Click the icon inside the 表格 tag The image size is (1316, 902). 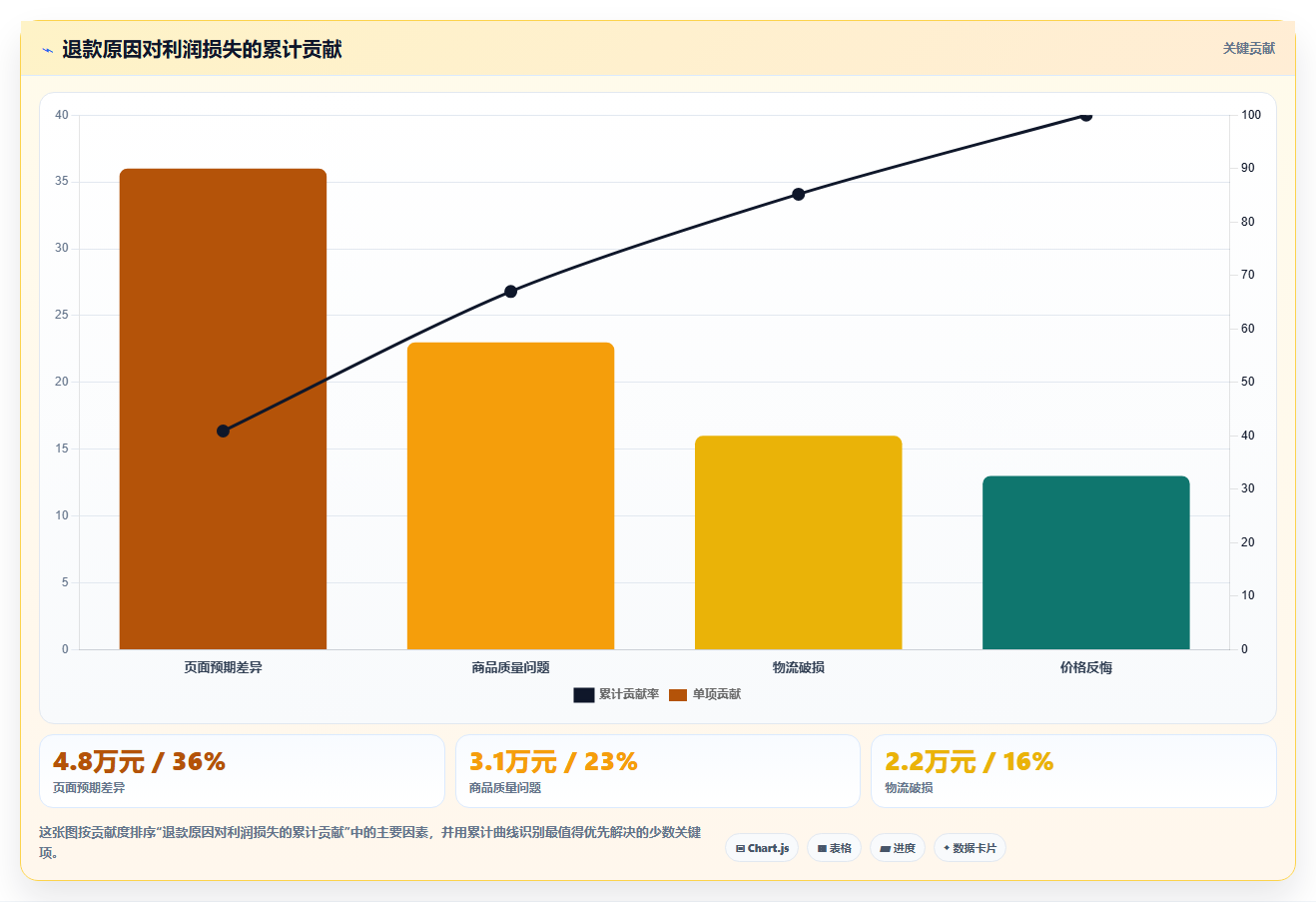click(822, 848)
